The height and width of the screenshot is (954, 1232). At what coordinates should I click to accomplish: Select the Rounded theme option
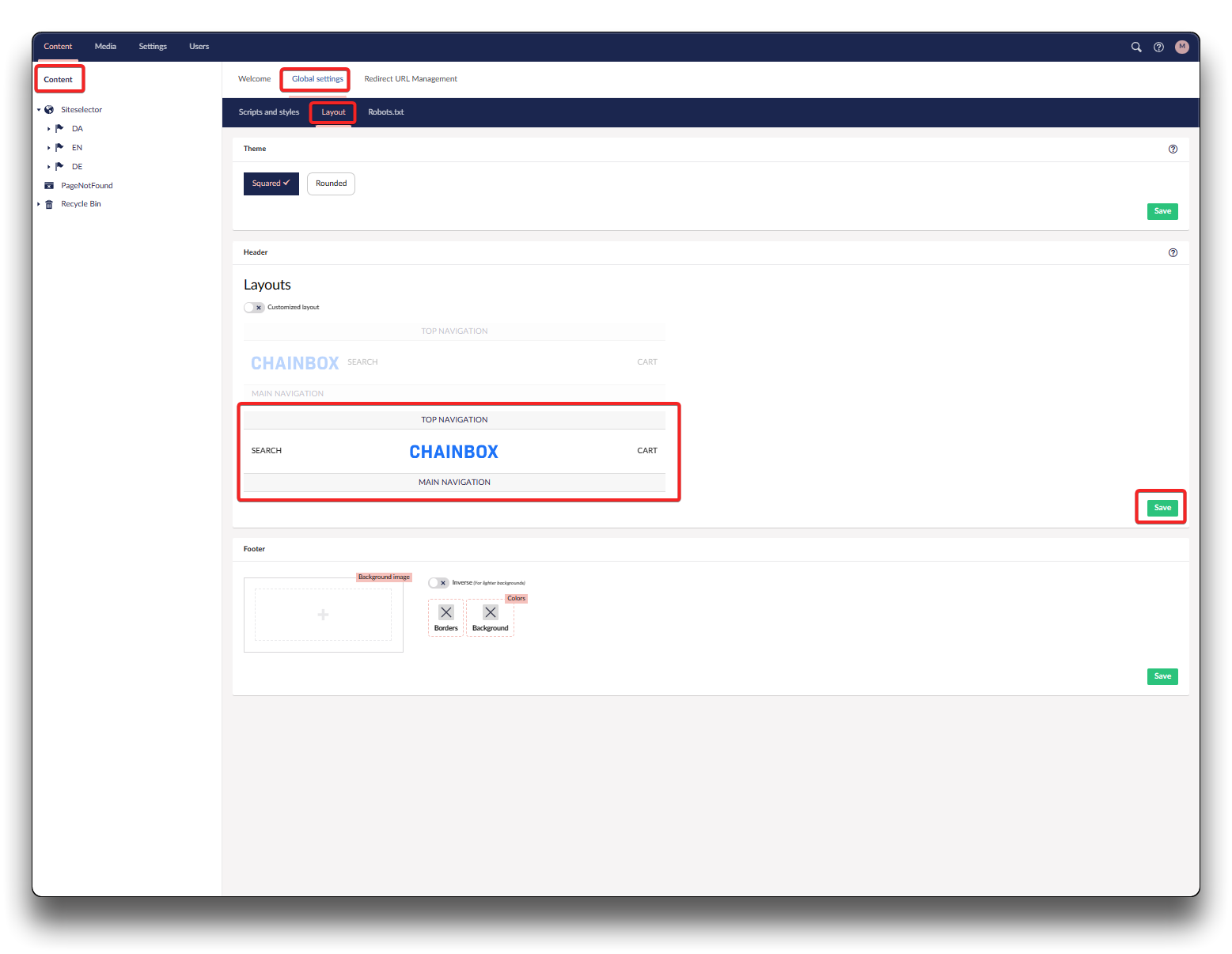[x=331, y=184]
